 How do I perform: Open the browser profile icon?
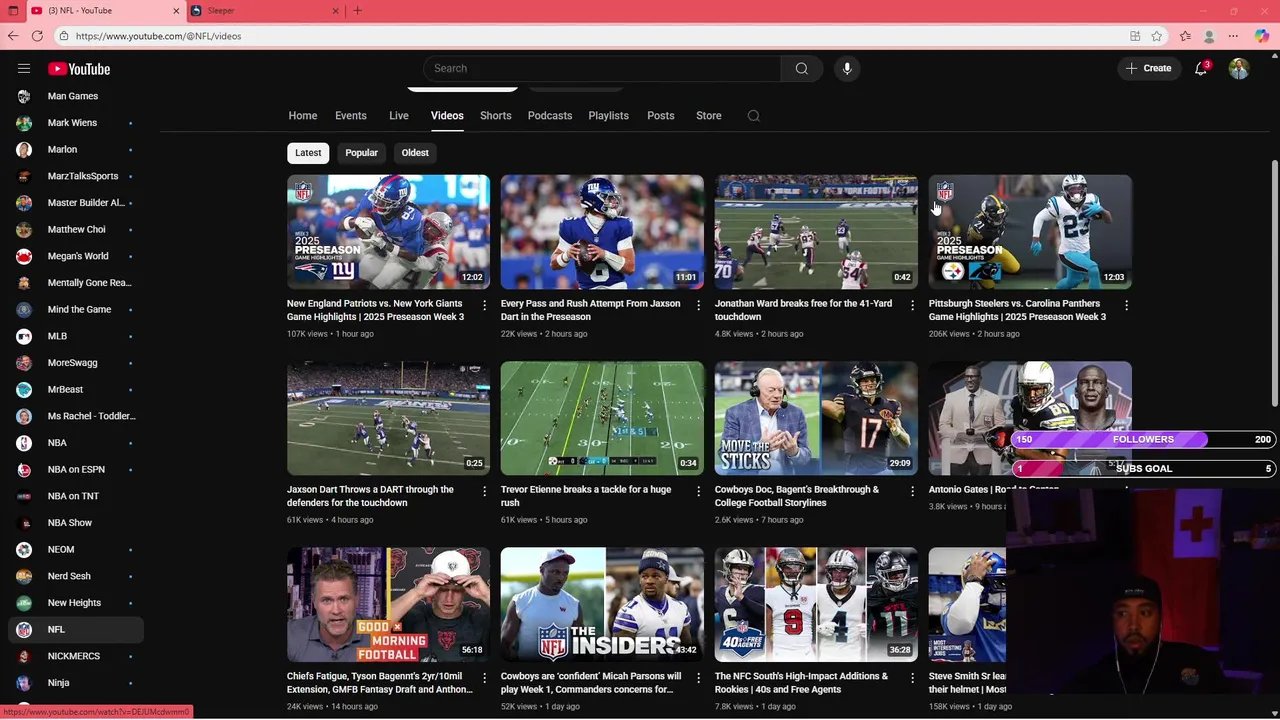pos(1209,36)
